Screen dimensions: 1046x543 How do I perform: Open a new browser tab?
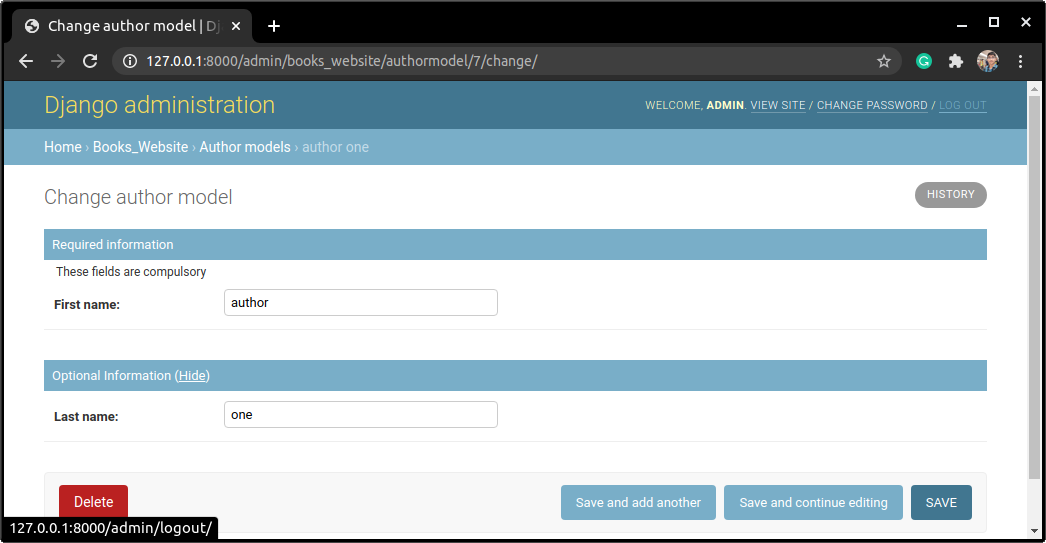click(x=274, y=26)
